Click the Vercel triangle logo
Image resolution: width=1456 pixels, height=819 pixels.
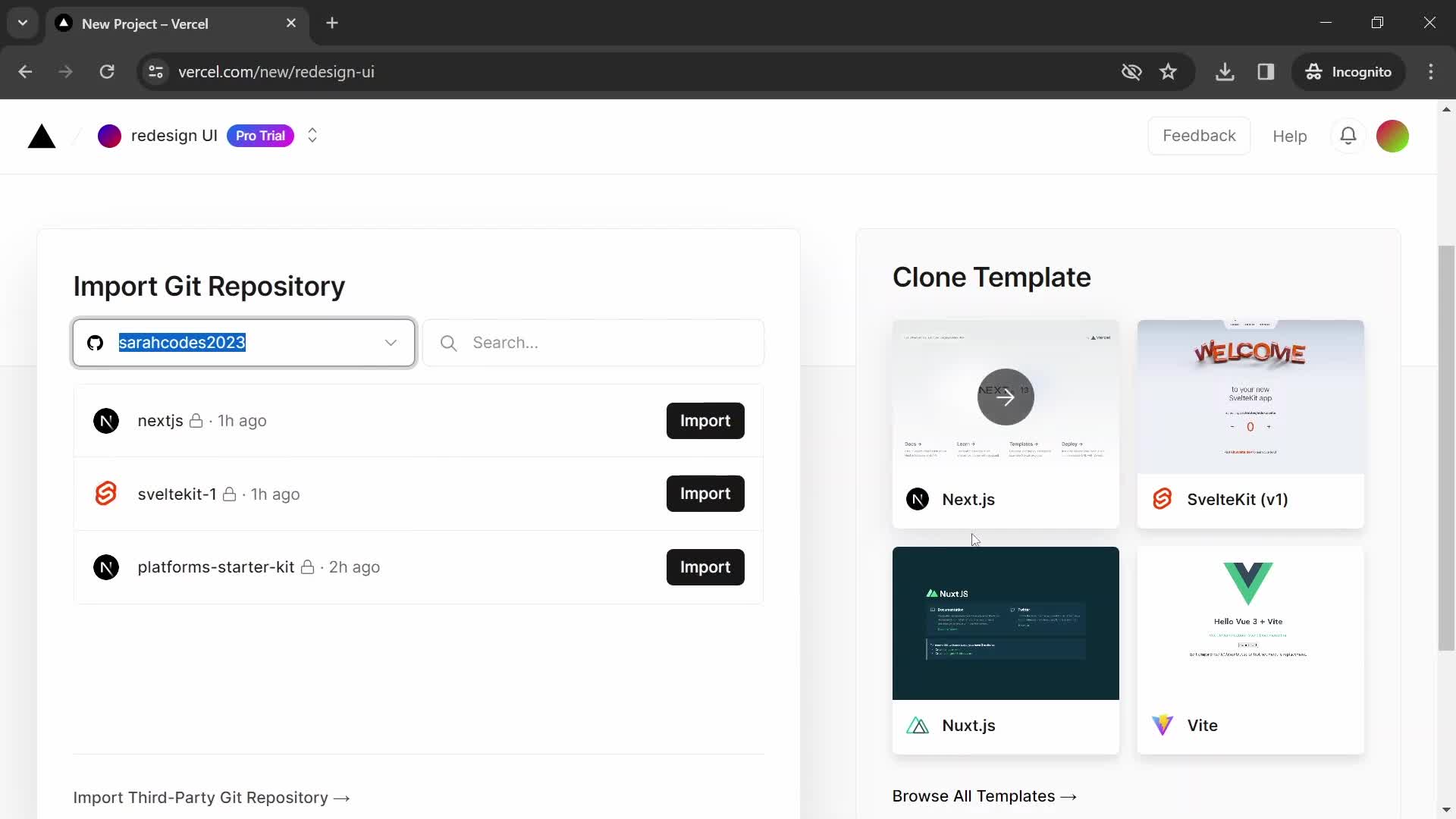pos(40,136)
